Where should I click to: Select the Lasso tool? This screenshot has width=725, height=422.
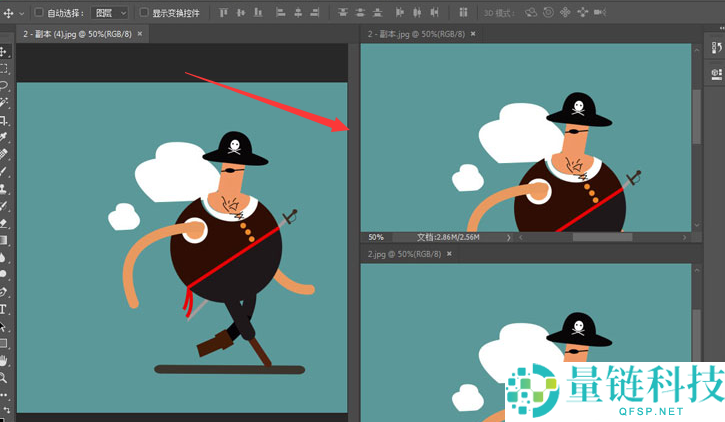[x=5, y=85]
